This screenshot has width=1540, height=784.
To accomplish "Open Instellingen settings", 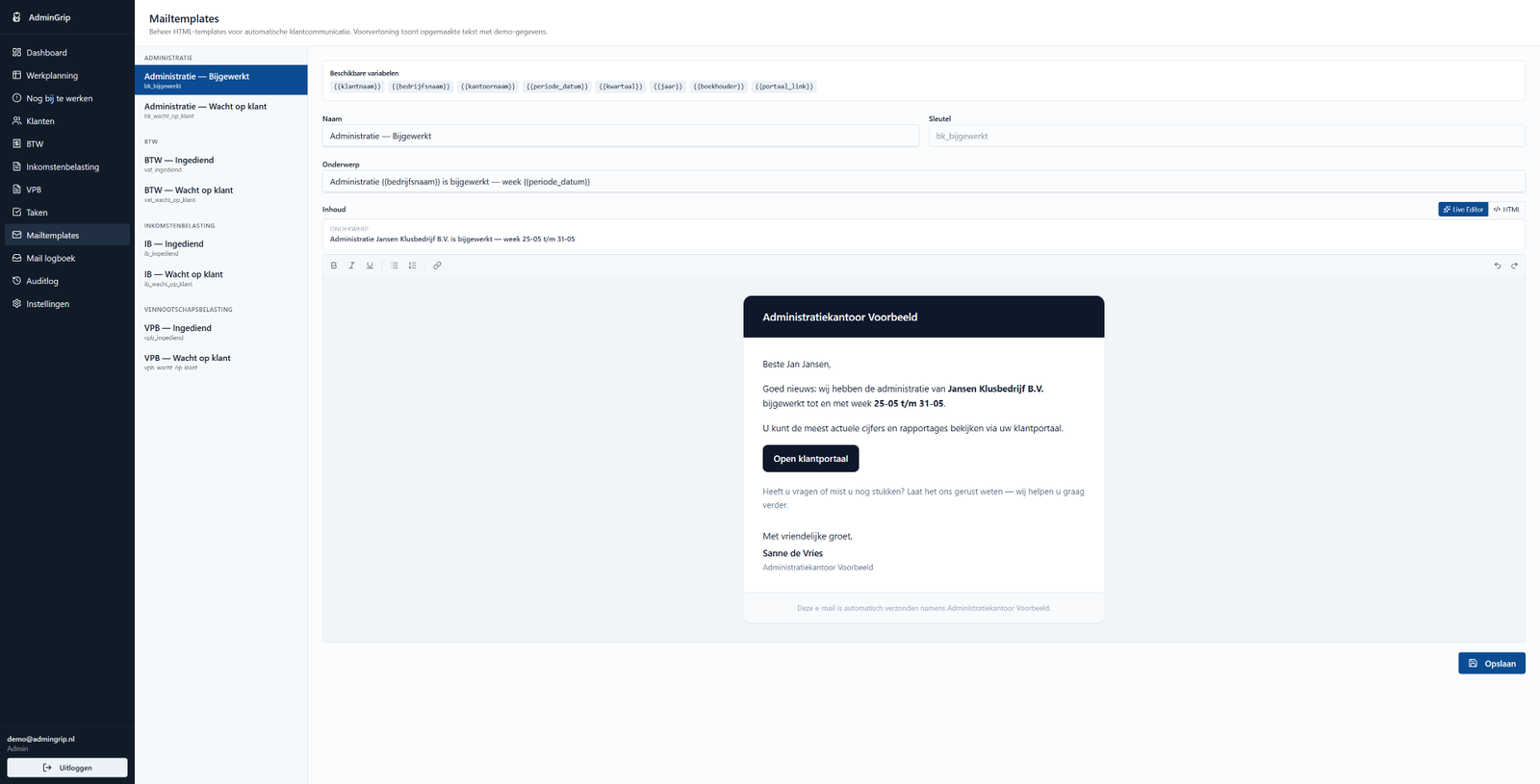I will coord(67,304).
